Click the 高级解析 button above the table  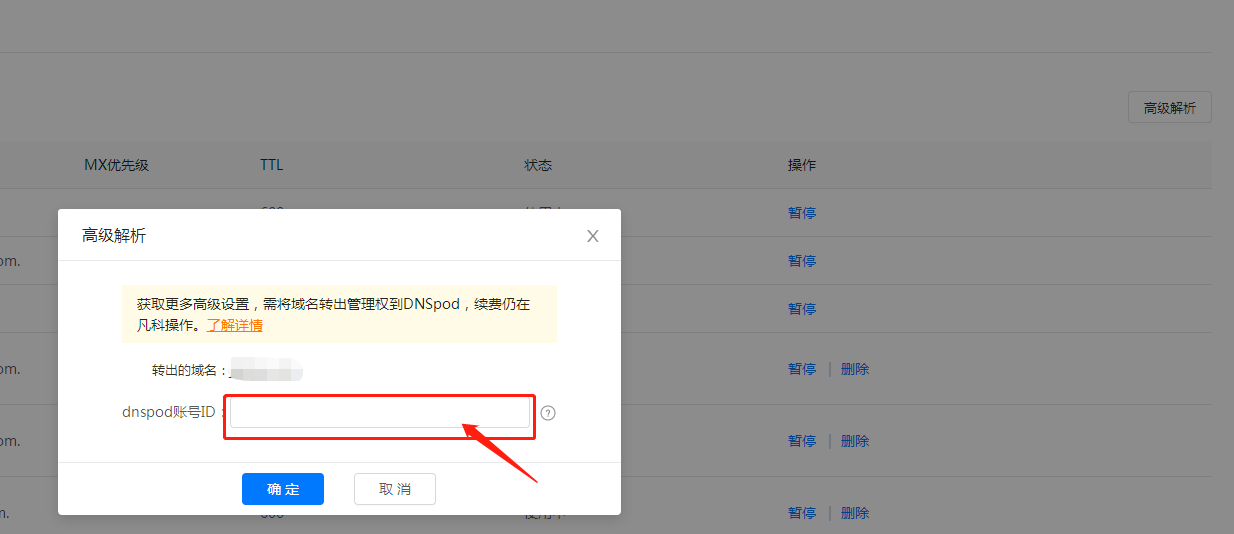1170,108
